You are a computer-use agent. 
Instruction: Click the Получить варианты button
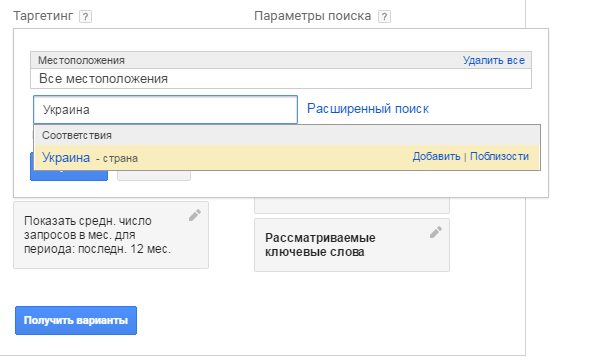76,320
